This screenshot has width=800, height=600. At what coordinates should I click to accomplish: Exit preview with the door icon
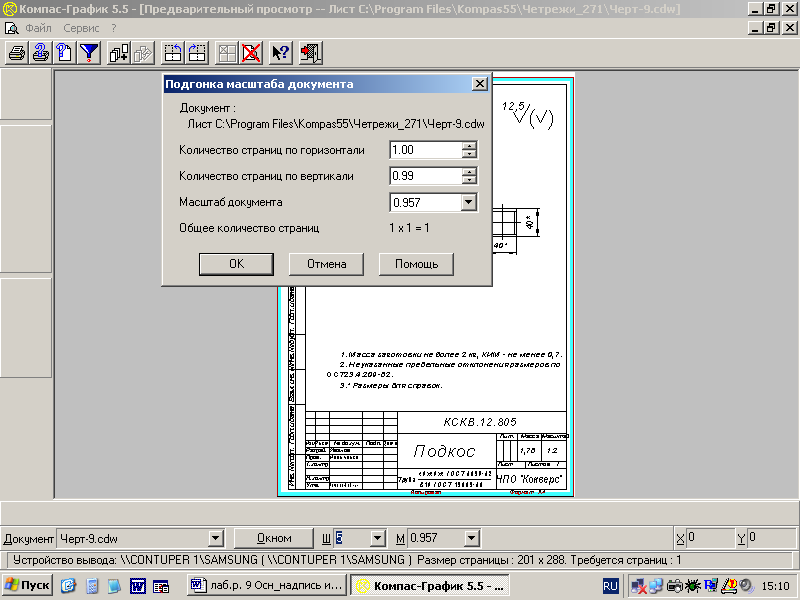pyautogui.click(x=310, y=53)
